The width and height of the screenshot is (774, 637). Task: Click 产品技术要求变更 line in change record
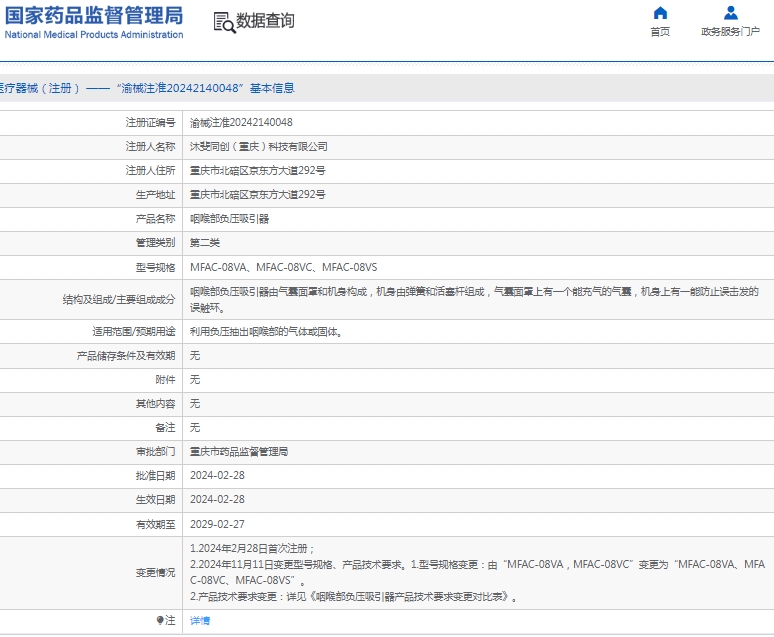(353, 597)
